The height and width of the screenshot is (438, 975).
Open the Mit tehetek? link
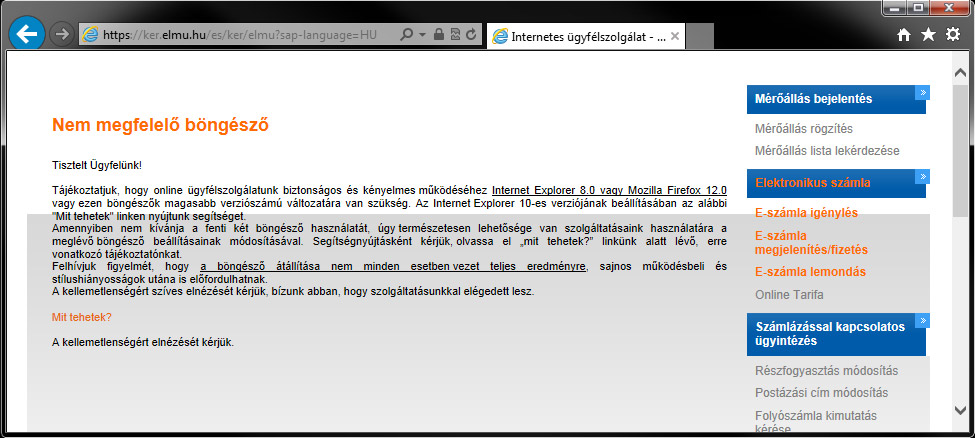pyautogui.click(x=82, y=317)
